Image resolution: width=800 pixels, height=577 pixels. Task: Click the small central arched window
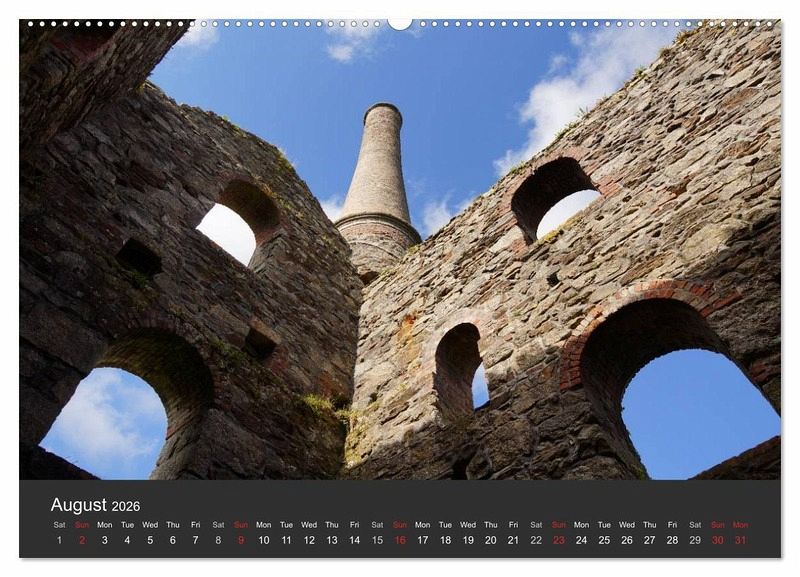(462, 370)
